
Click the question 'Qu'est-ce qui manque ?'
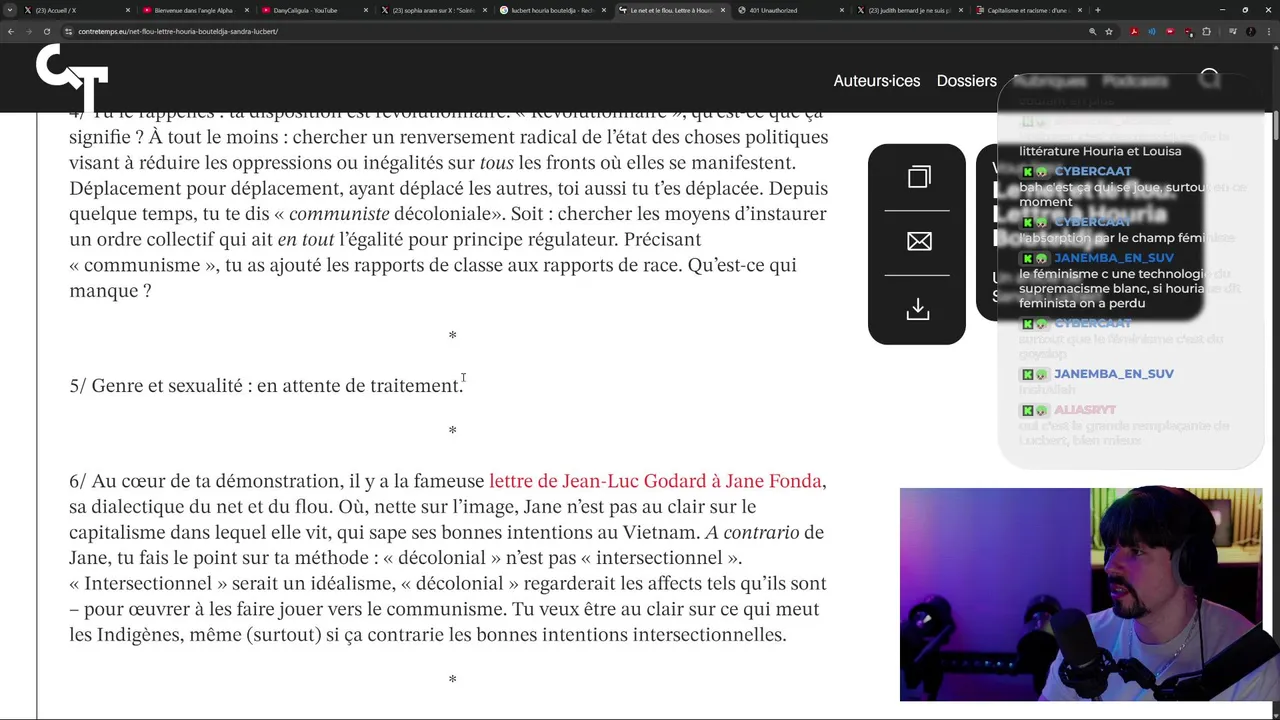pos(433,278)
